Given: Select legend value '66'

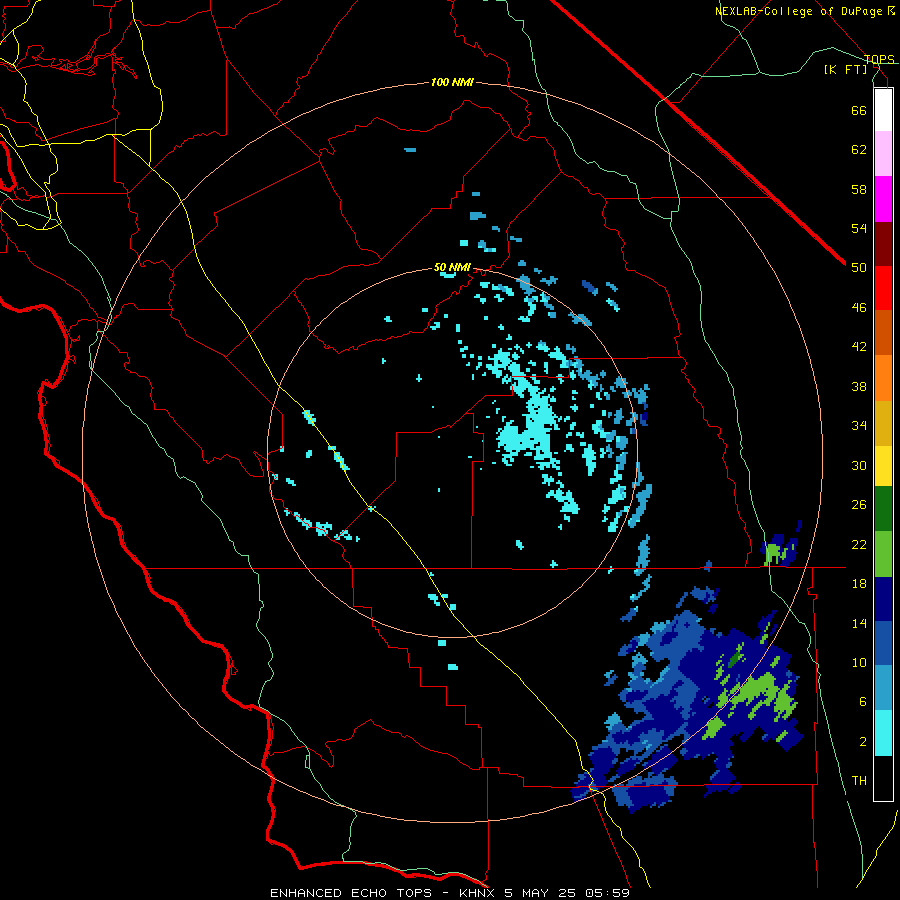Looking at the screenshot, I should (x=859, y=110).
